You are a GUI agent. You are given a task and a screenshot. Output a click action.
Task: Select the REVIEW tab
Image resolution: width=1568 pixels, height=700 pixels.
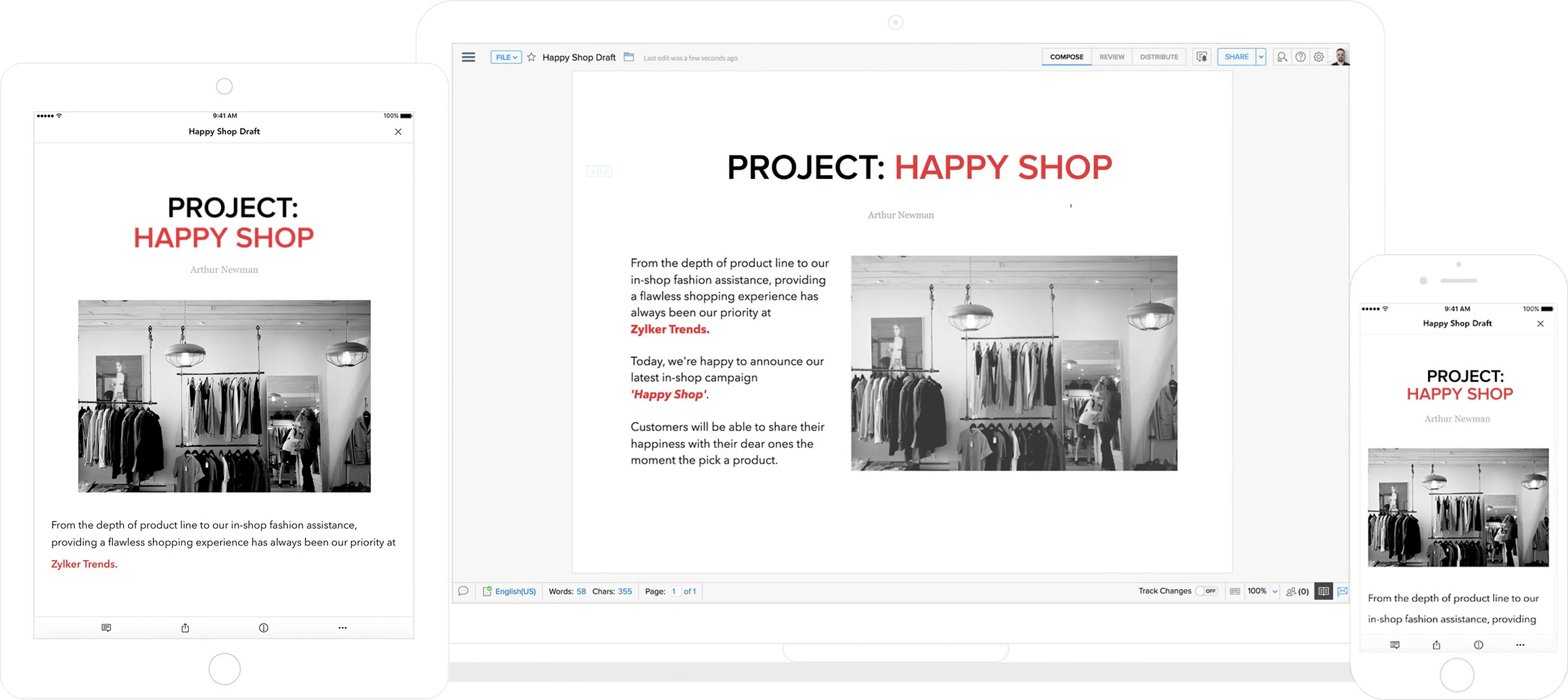[1111, 57]
